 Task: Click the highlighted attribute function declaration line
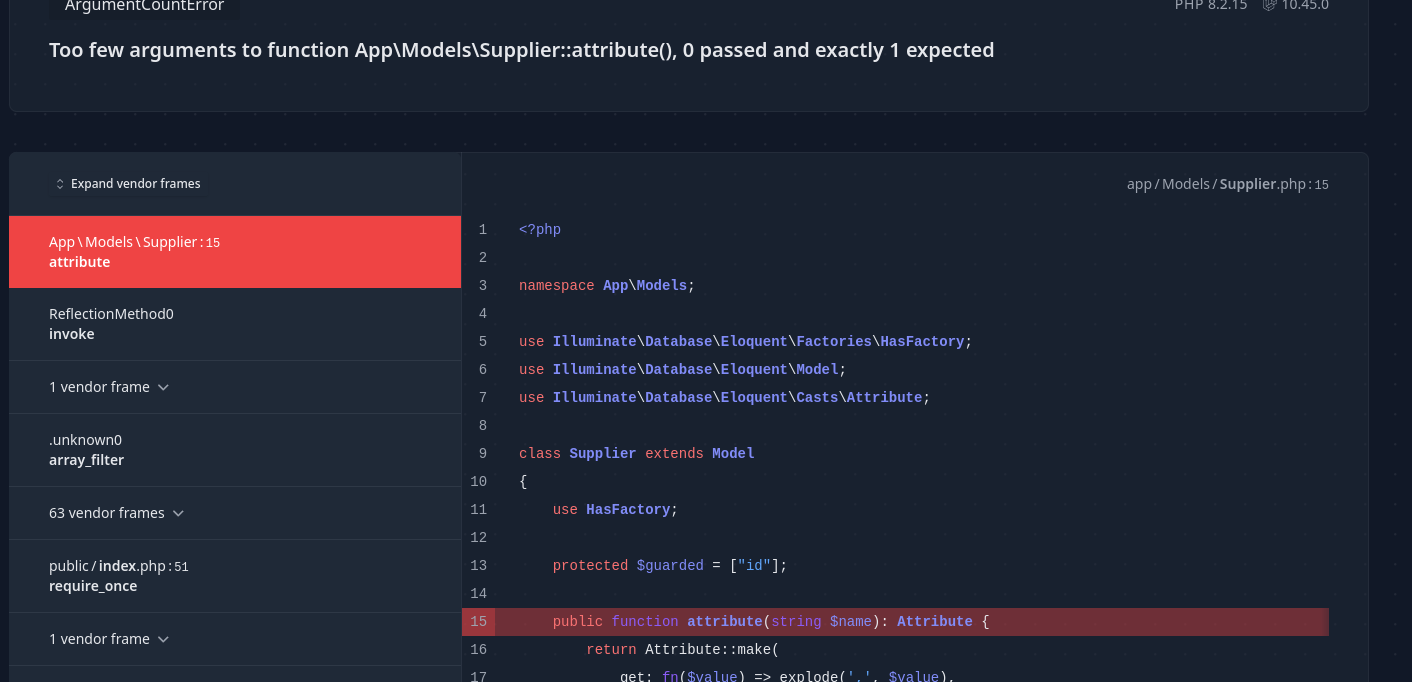(x=770, y=622)
